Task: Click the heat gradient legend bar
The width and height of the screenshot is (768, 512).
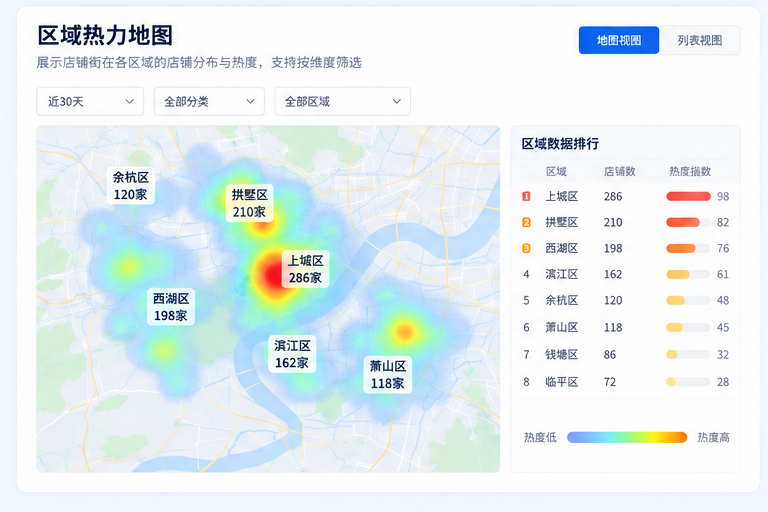Action: pos(627,438)
